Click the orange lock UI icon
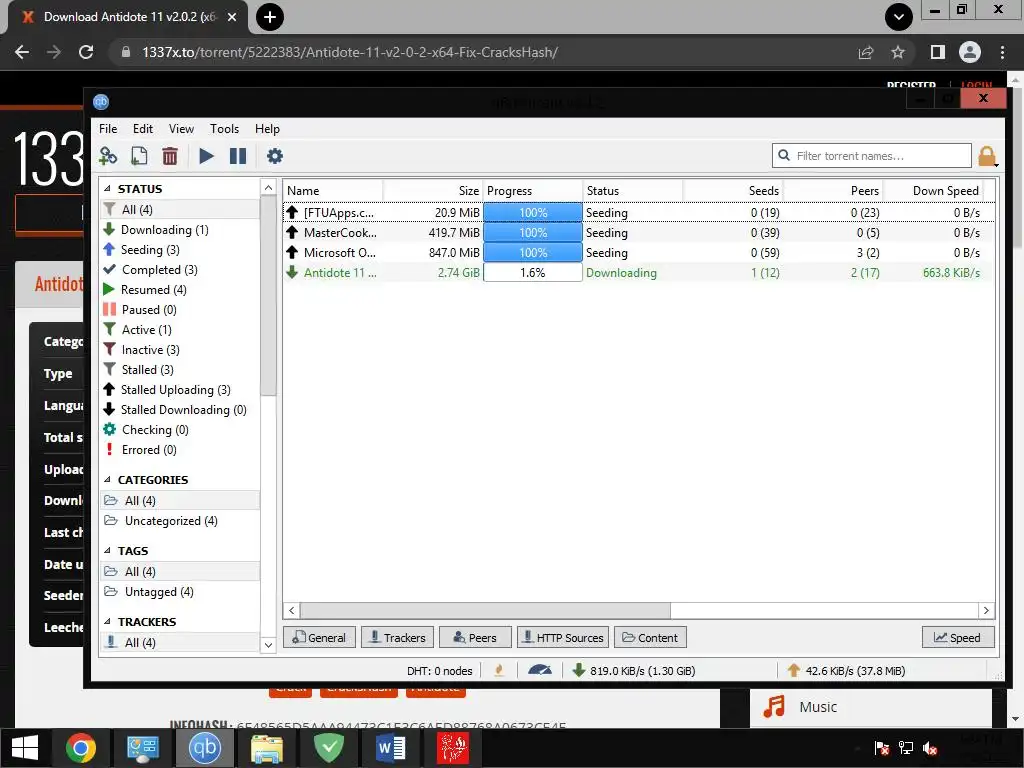 tap(986, 156)
